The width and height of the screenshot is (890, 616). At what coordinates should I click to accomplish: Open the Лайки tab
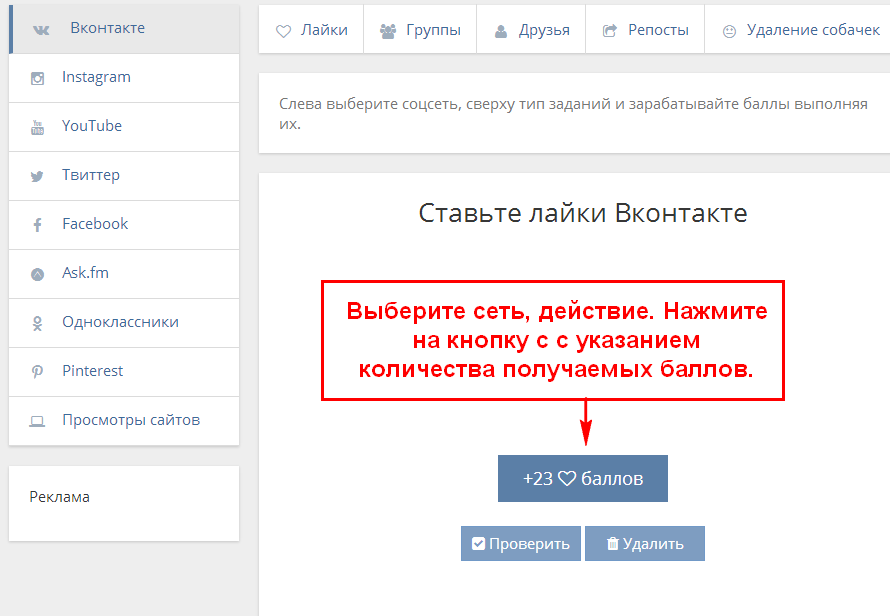[311, 30]
